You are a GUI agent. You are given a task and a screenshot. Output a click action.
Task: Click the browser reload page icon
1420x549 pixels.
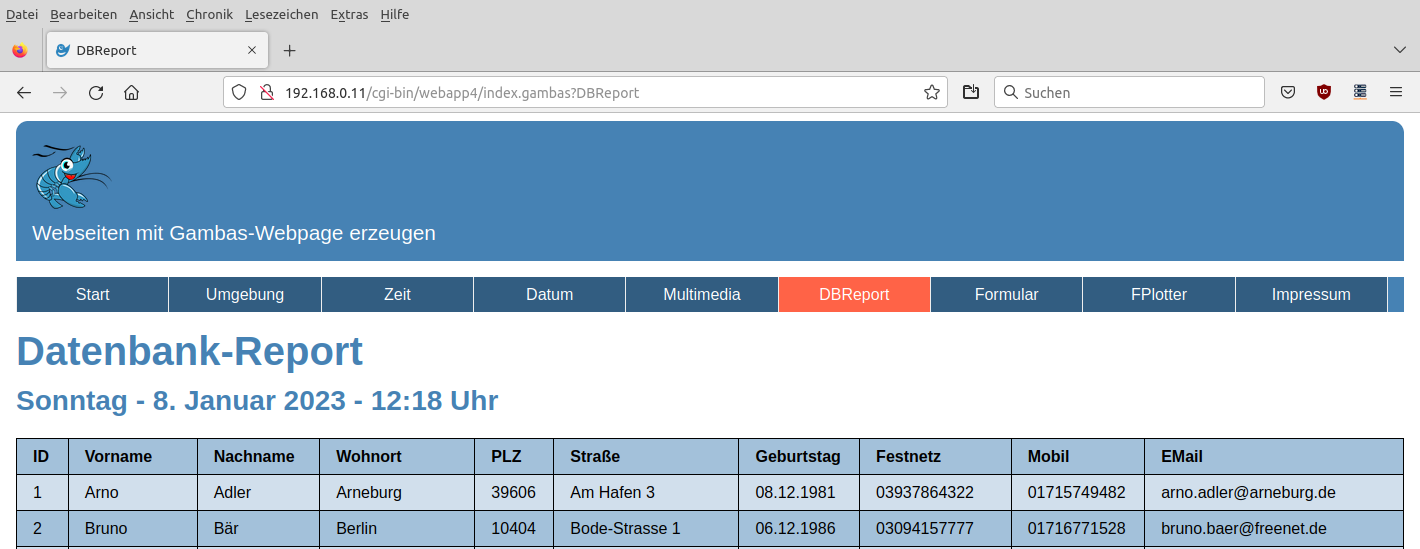click(96, 93)
